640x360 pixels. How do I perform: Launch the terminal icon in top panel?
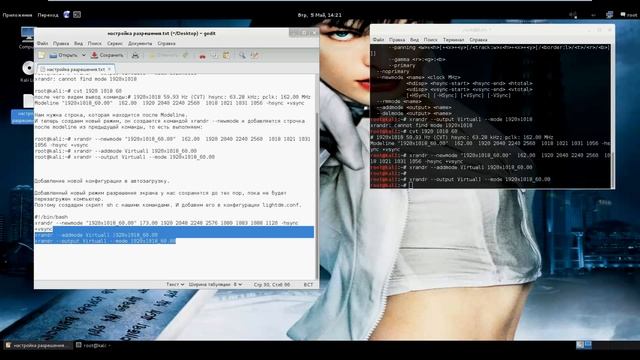77,15
